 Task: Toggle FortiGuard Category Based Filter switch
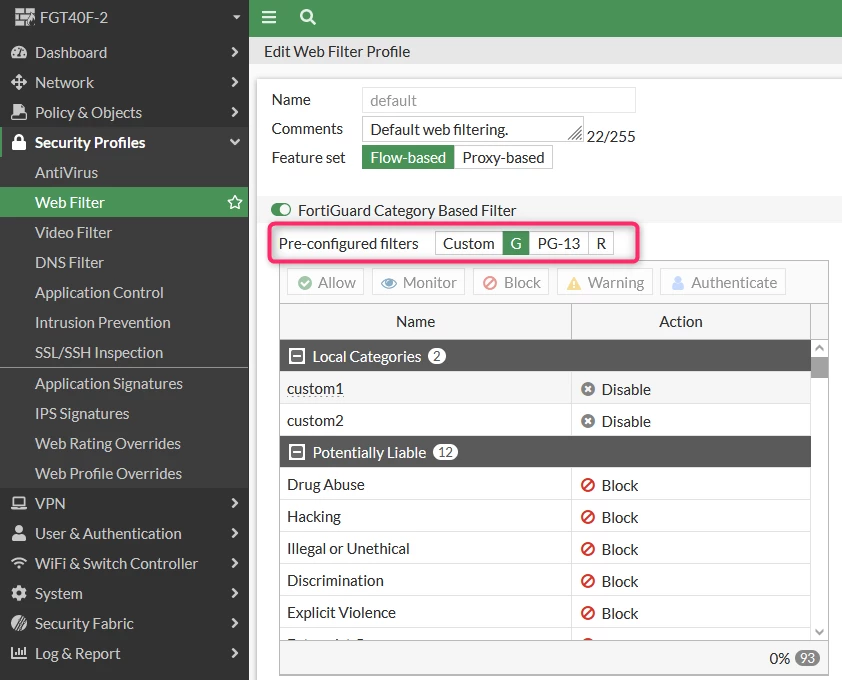[281, 209]
